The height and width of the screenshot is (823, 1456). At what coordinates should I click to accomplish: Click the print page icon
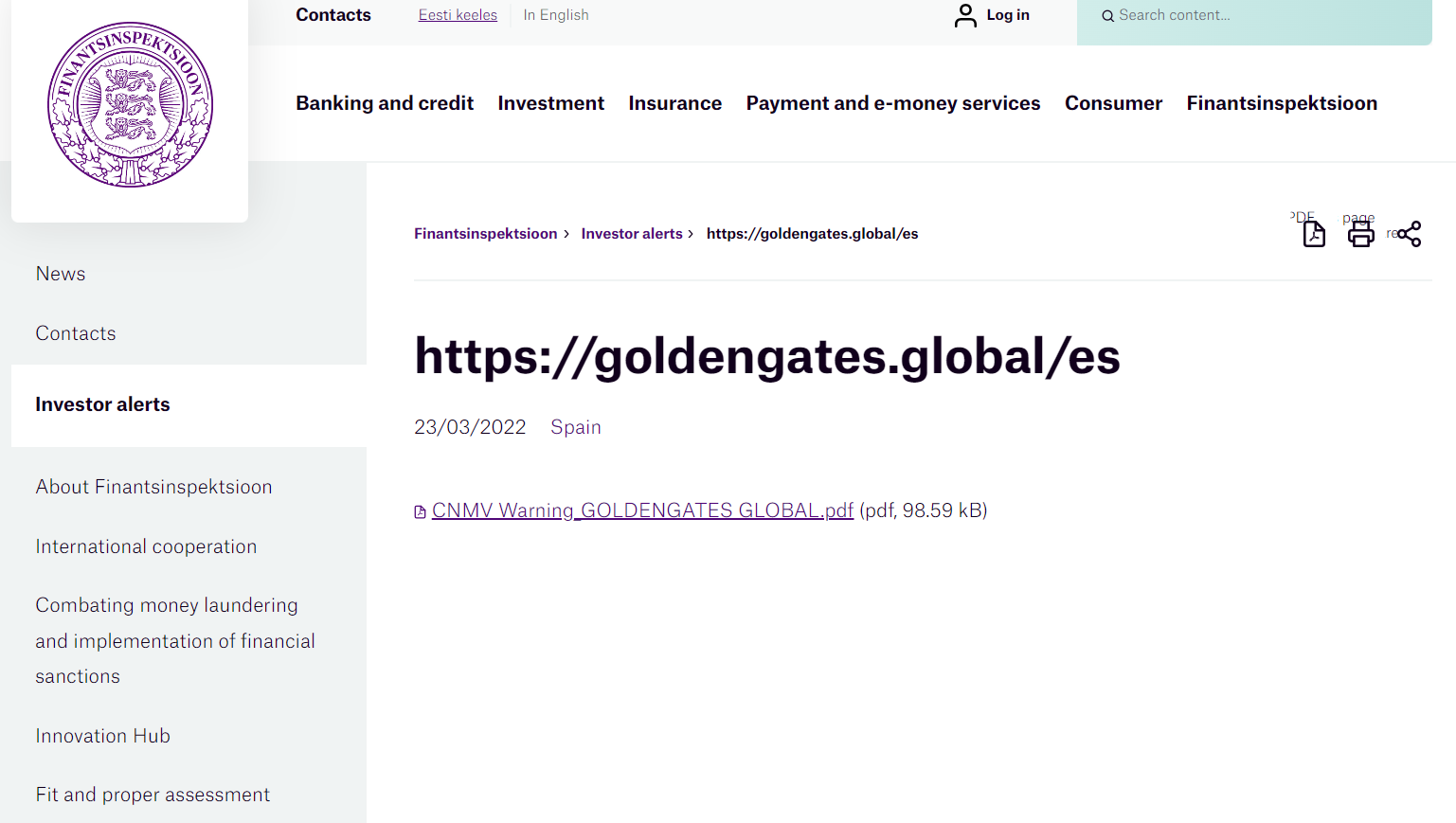(x=1360, y=233)
